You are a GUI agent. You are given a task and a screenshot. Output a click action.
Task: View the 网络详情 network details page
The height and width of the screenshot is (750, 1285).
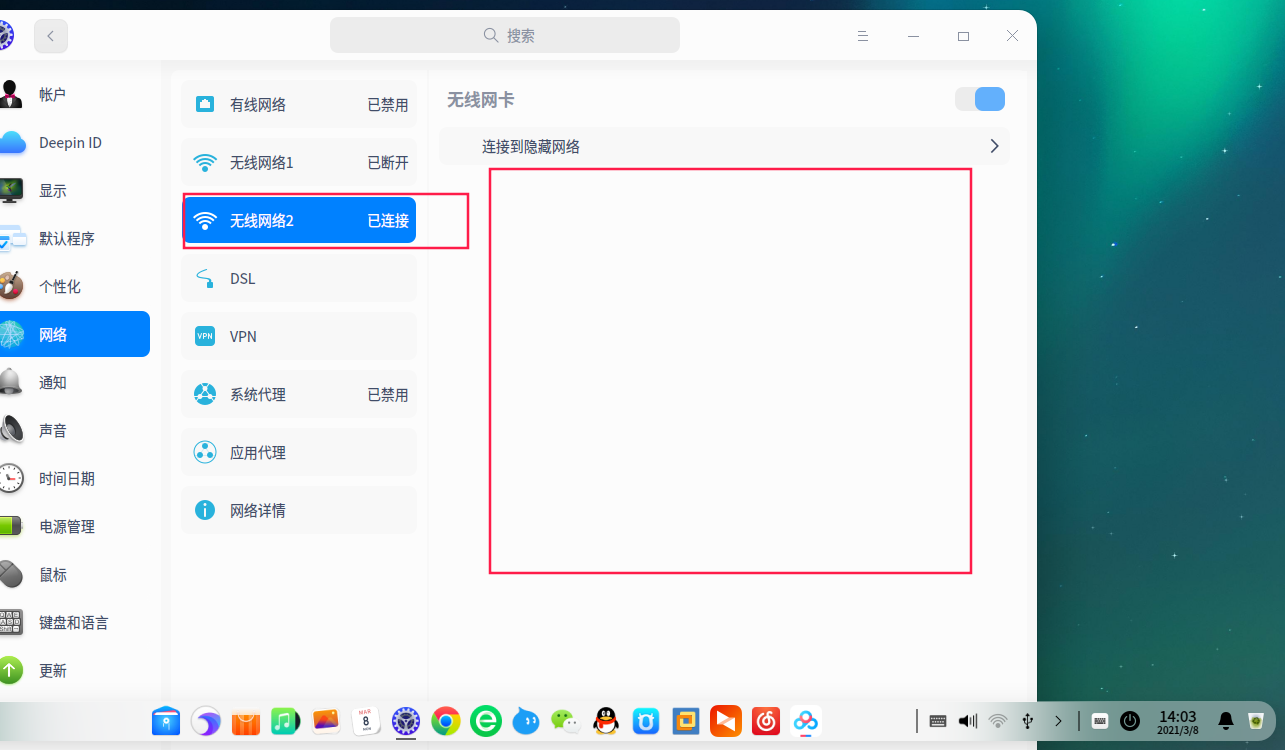pos(299,510)
